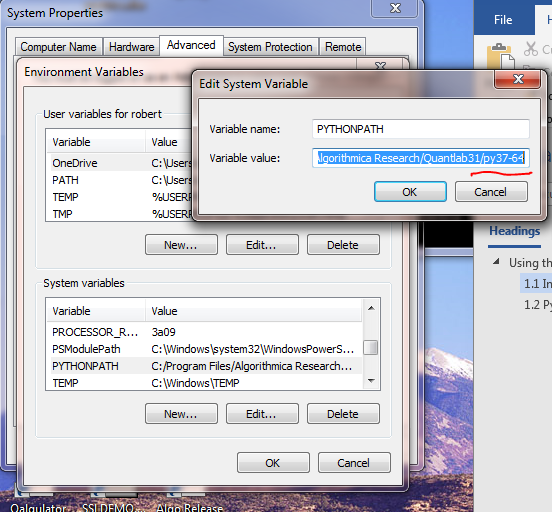The image size is (552, 512).
Task: Close the Edit System Variable dialog
Action: [518, 79]
